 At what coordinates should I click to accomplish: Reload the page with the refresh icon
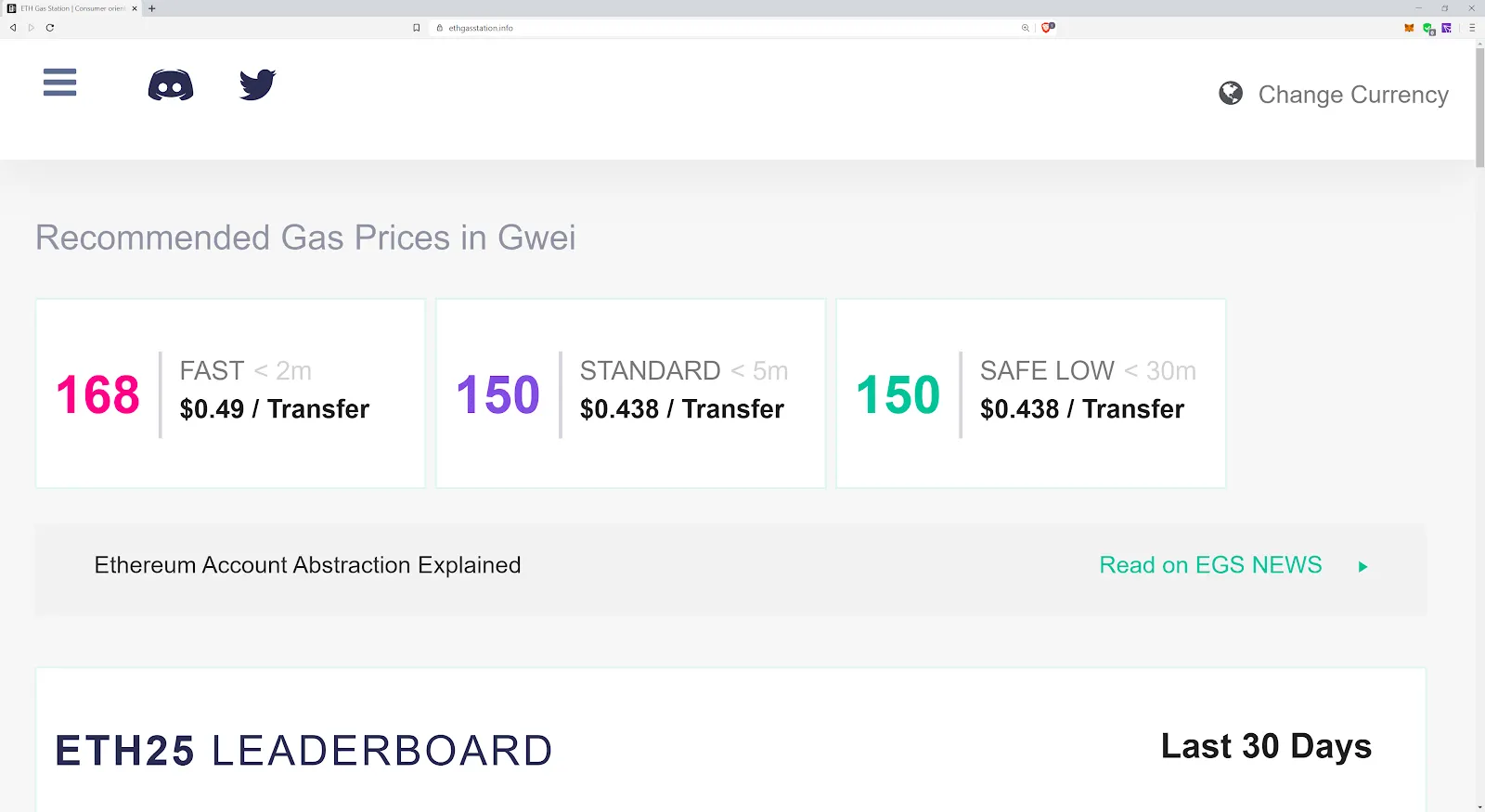pos(50,28)
